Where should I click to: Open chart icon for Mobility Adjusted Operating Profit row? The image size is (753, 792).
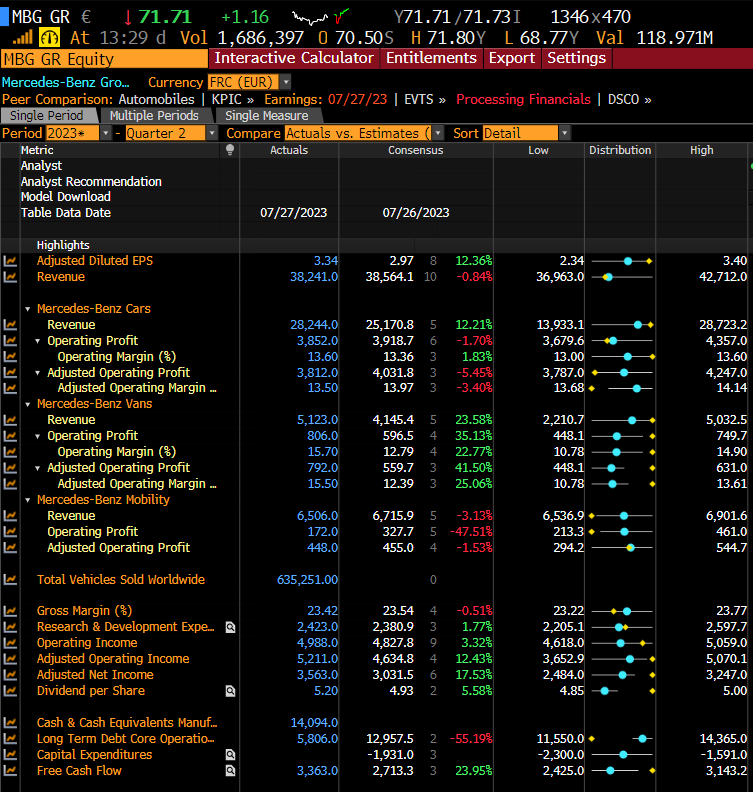pyautogui.click(x=10, y=548)
